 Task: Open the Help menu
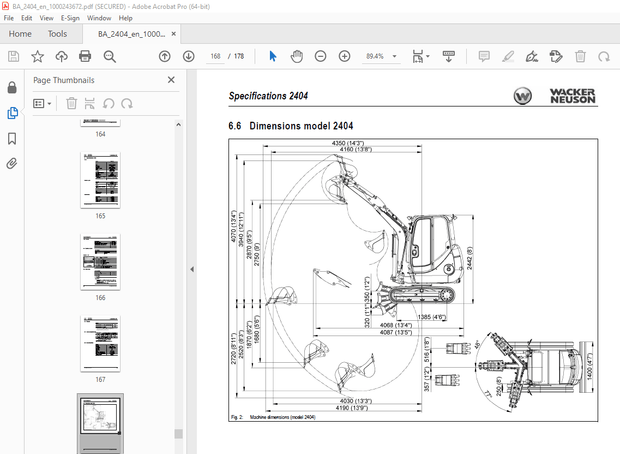[125, 18]
